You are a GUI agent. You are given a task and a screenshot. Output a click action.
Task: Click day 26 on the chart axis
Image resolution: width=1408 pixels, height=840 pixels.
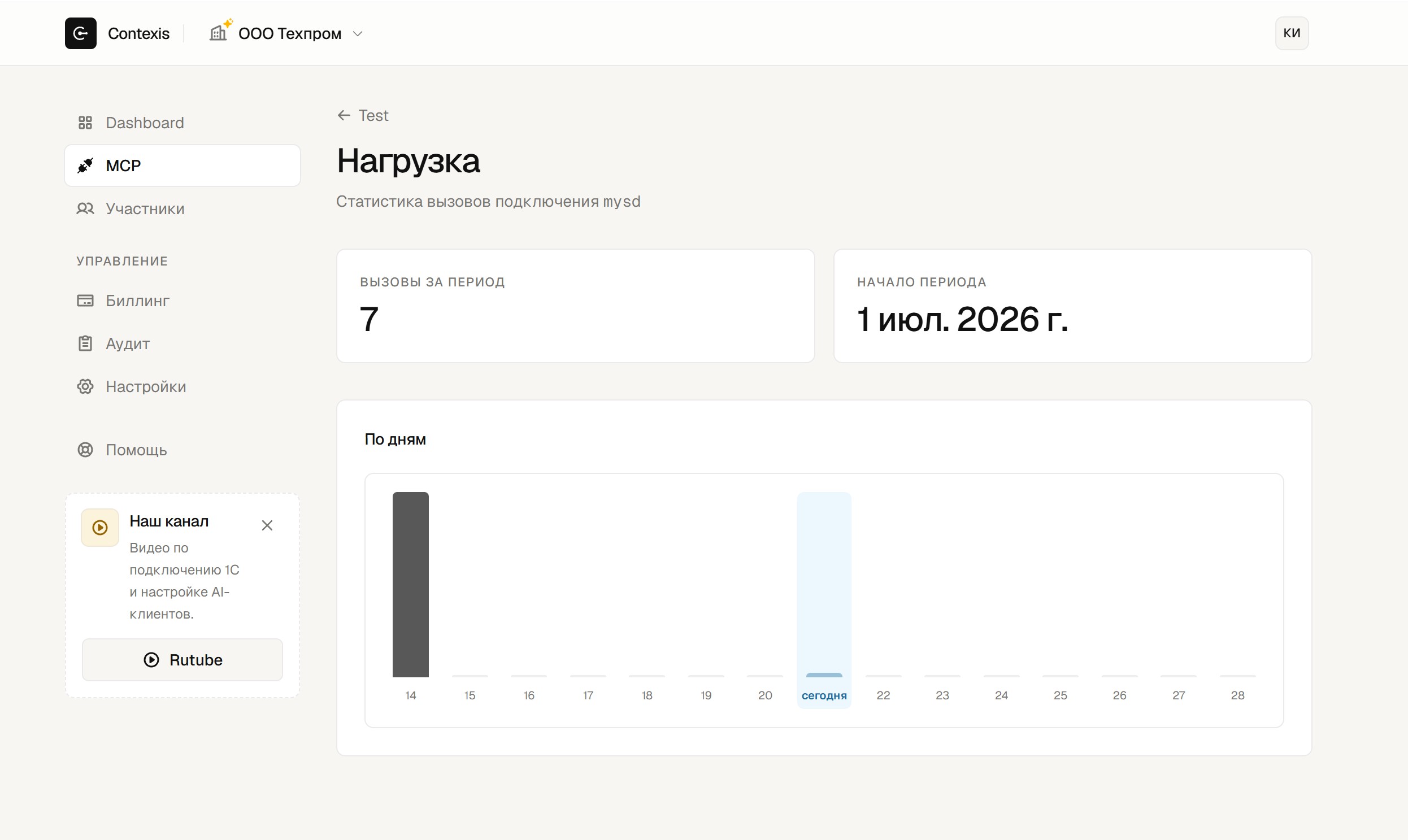[1119, 695]
